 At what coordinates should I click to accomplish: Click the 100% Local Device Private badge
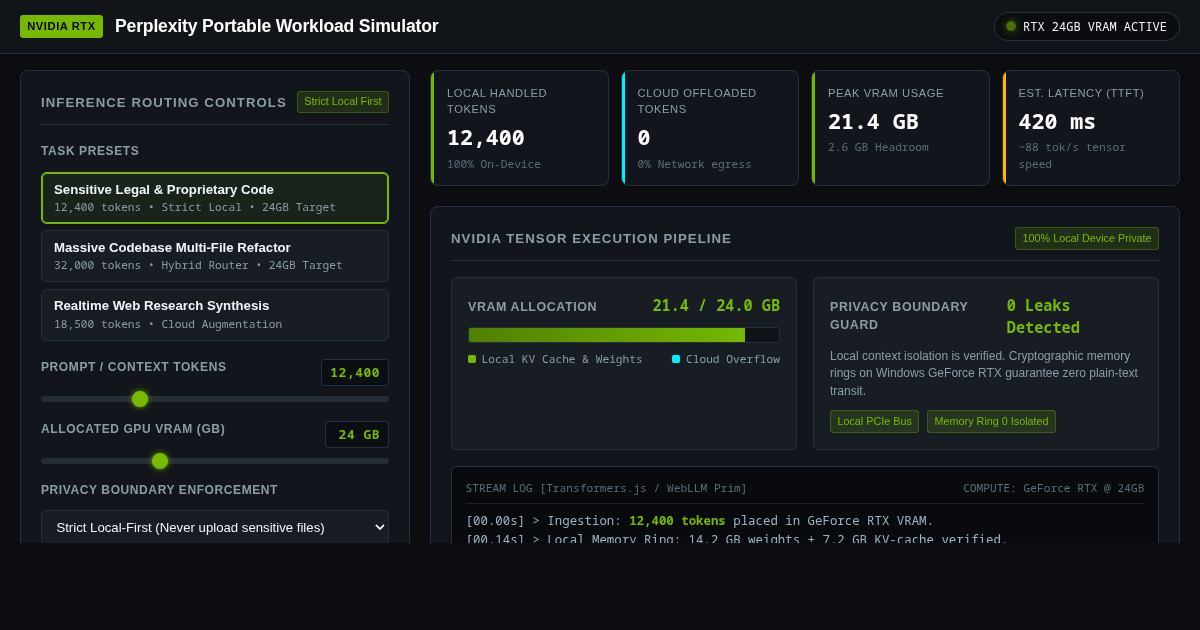(x=1087, y=238)
